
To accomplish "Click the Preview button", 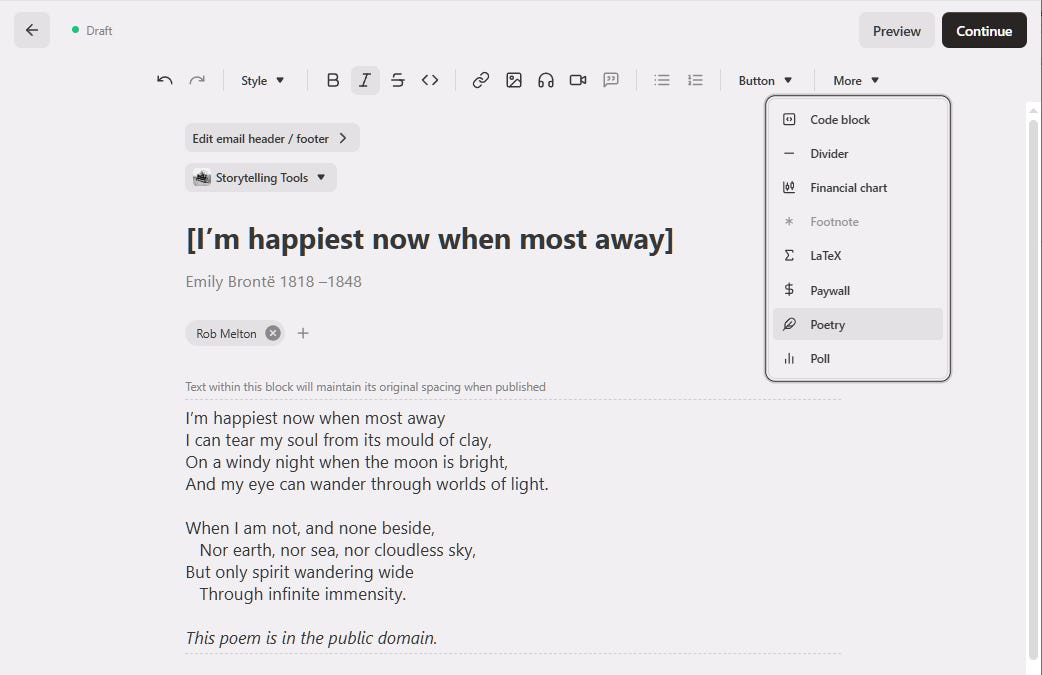I will (x=896, y=31).
